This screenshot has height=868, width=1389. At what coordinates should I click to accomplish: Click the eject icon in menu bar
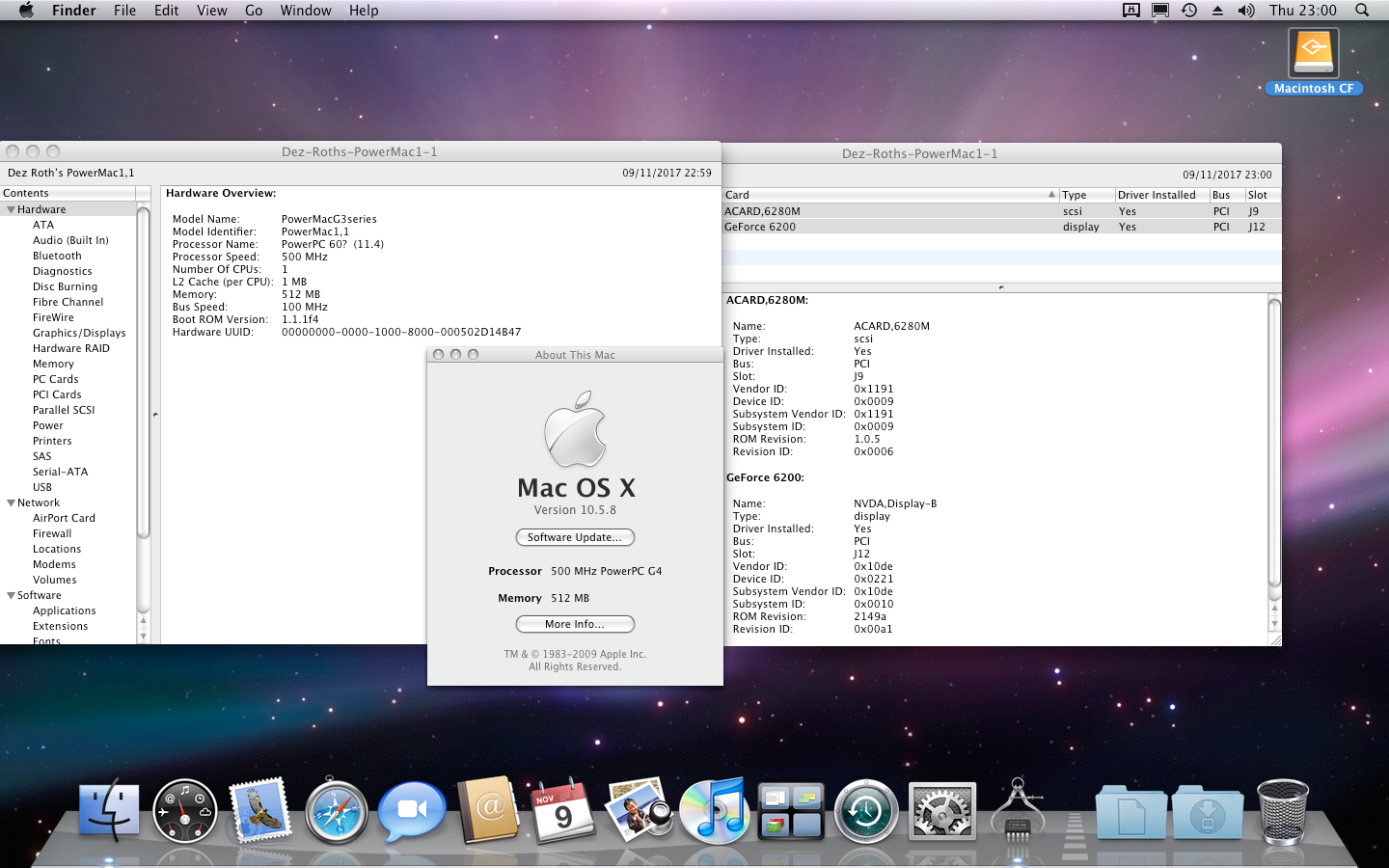1217,11
